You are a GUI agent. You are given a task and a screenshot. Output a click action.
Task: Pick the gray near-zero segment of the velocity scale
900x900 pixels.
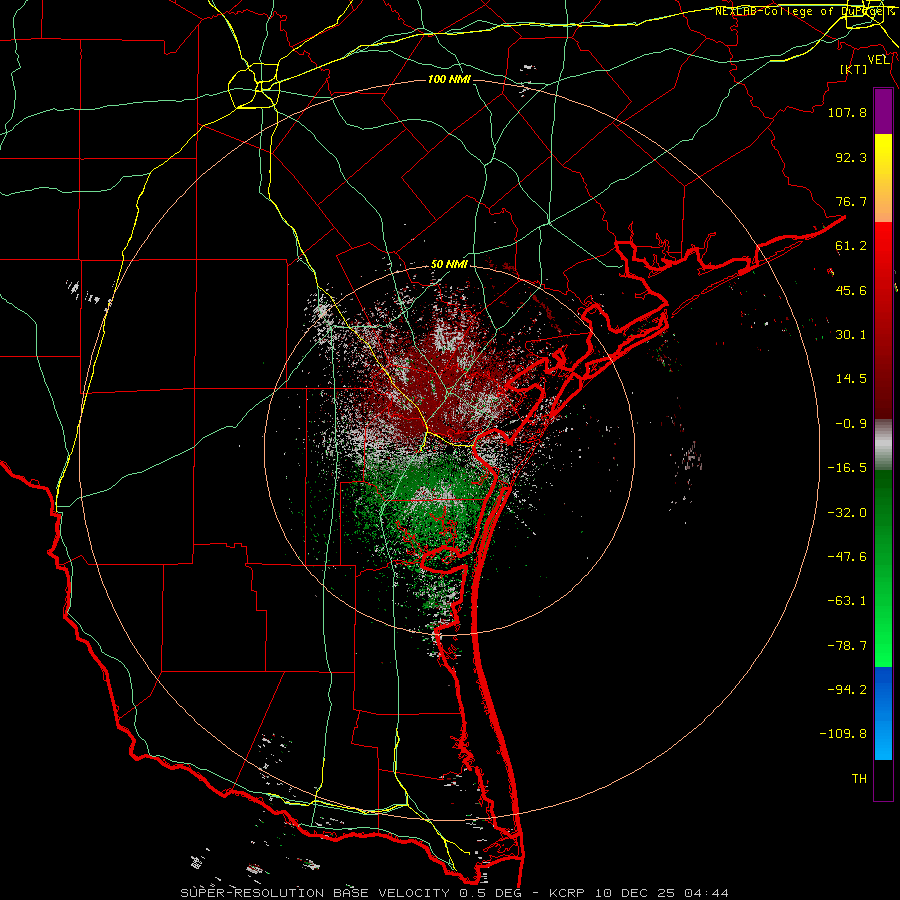point(883,445)
